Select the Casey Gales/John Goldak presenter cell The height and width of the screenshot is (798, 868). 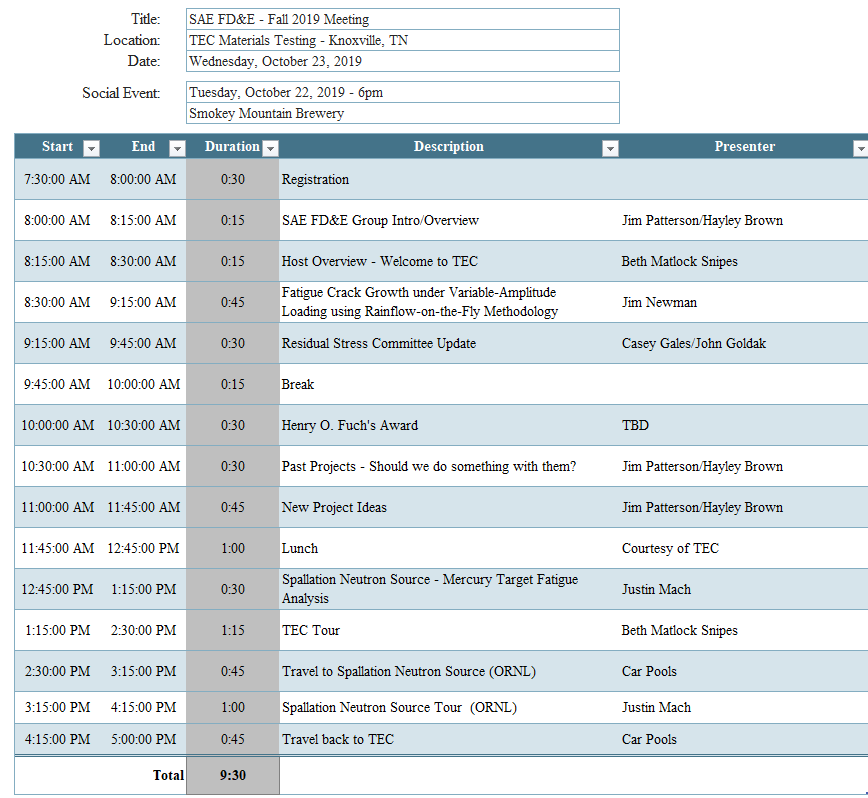pos(740,344)
